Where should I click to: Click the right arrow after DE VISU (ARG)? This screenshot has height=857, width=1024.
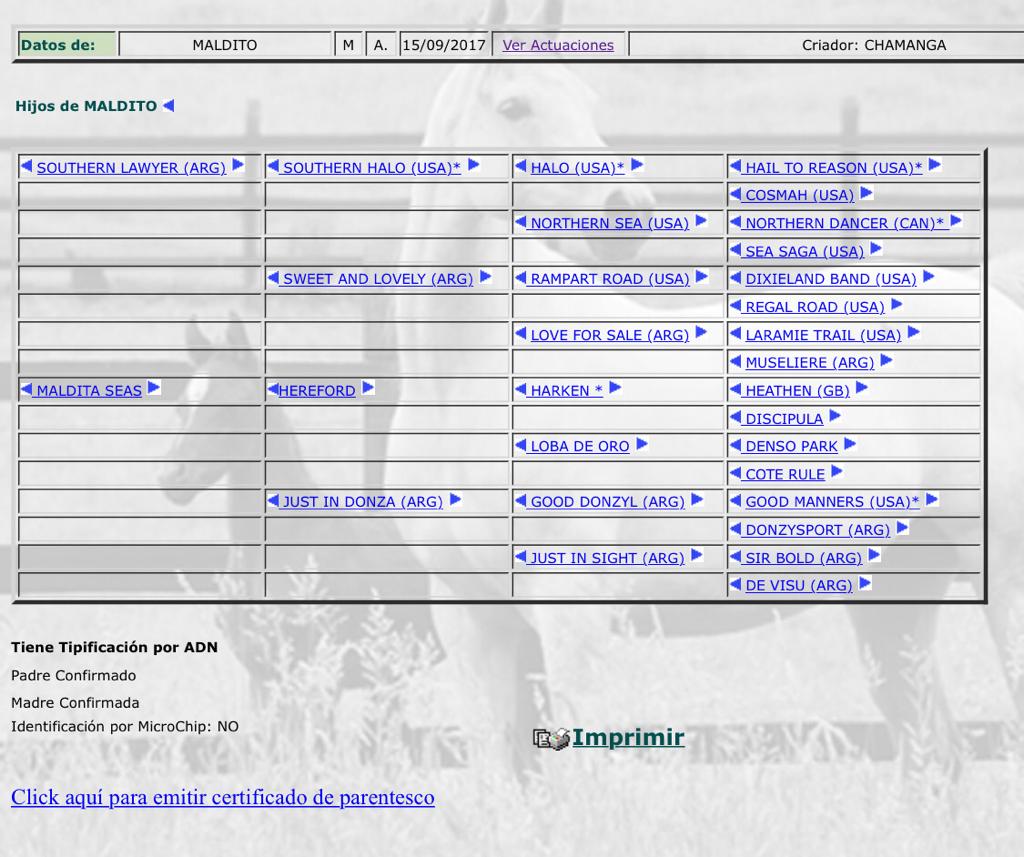coord(865,584)
